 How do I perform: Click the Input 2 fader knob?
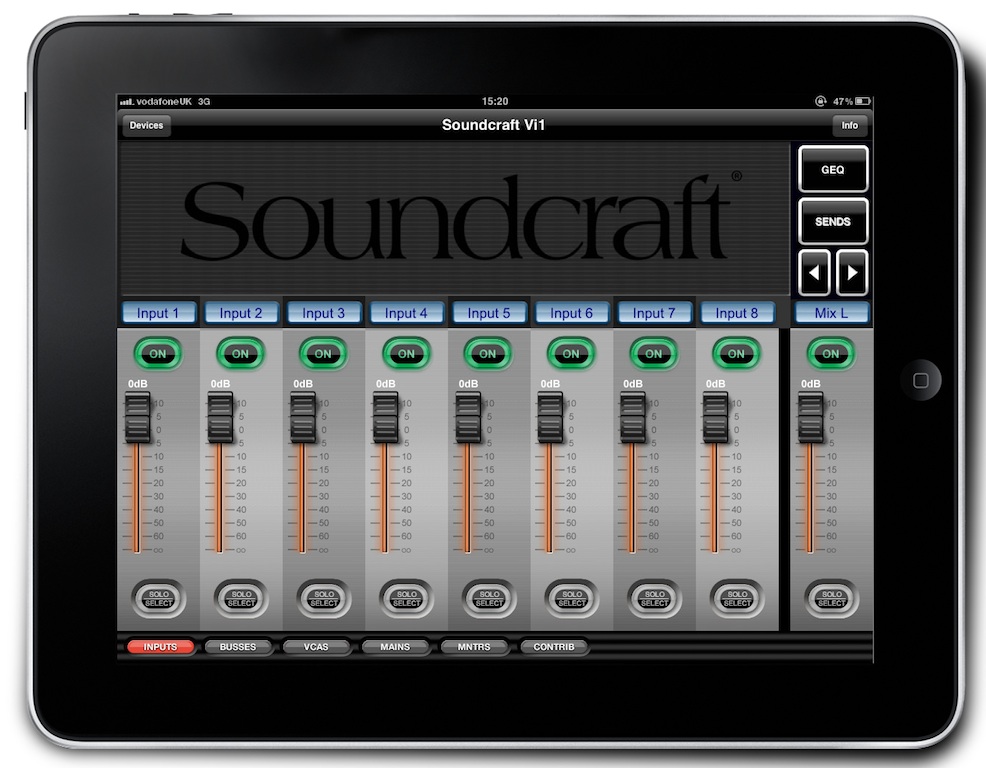pyautogui.click(x=220, y=418)
